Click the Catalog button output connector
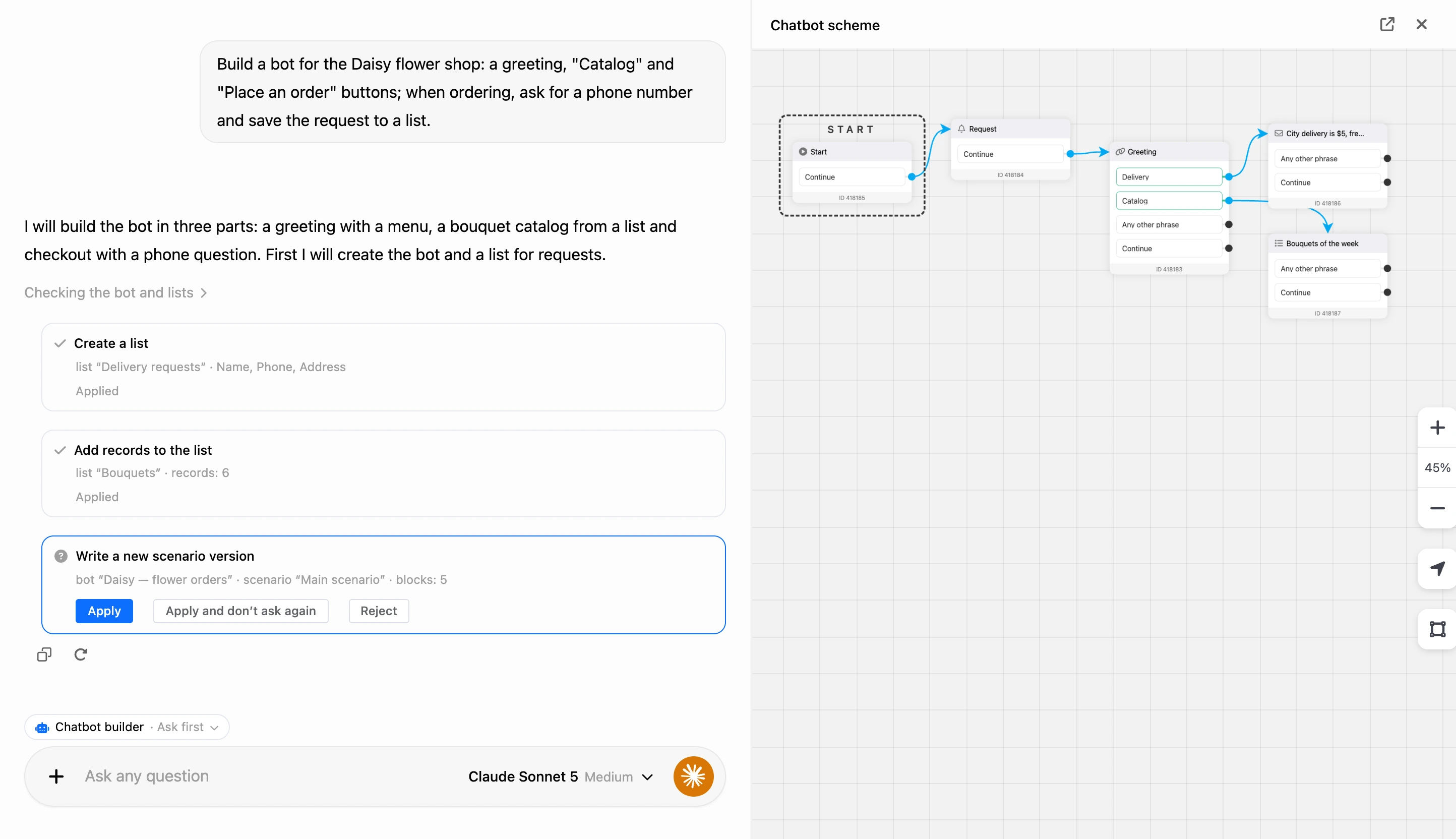This screenshot has height=839, width=1456. (x=1229, y=201)
